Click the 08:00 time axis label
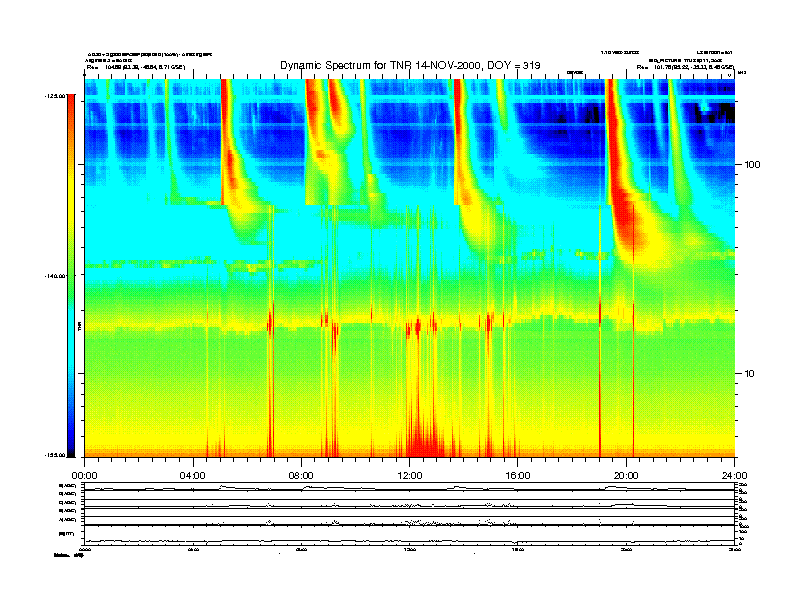 (301, 476)
